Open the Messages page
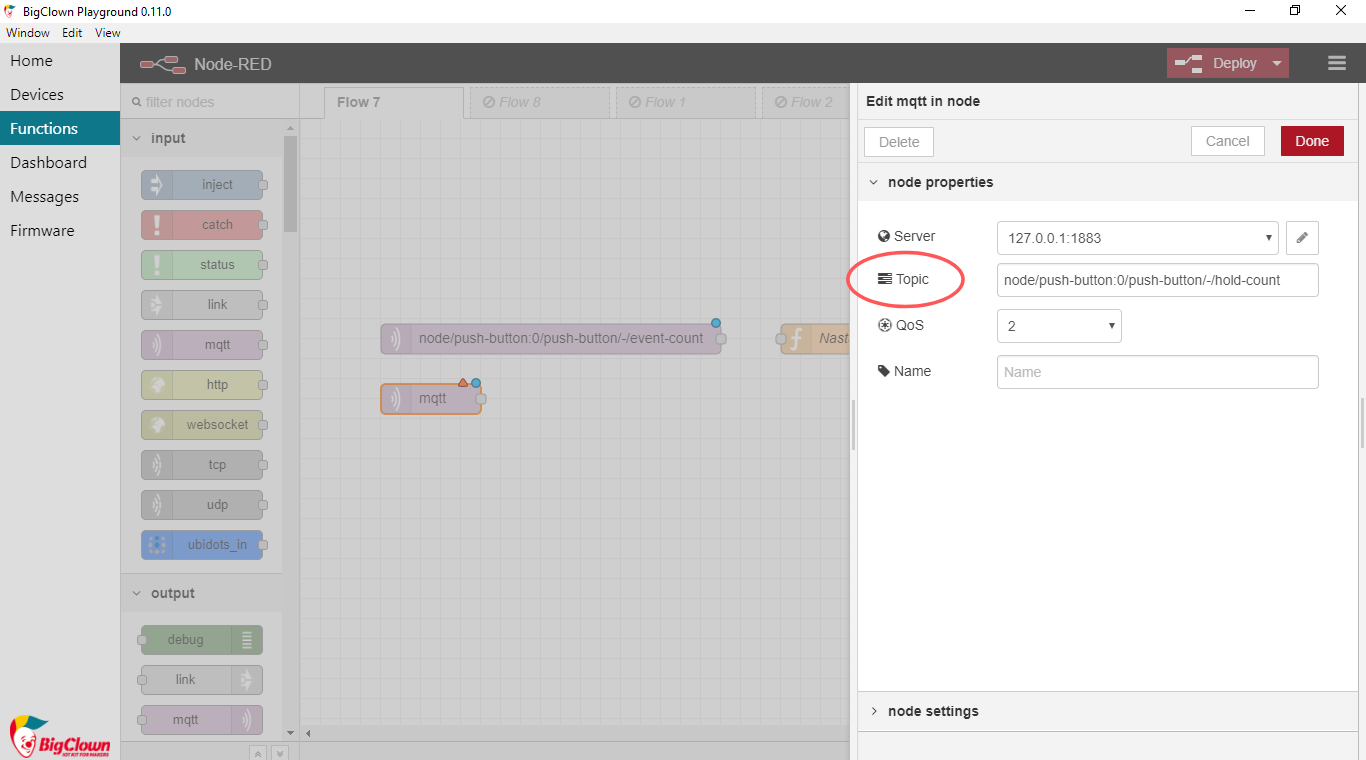The height and width of the screenshot is (760, 1366). pos(60,197)
